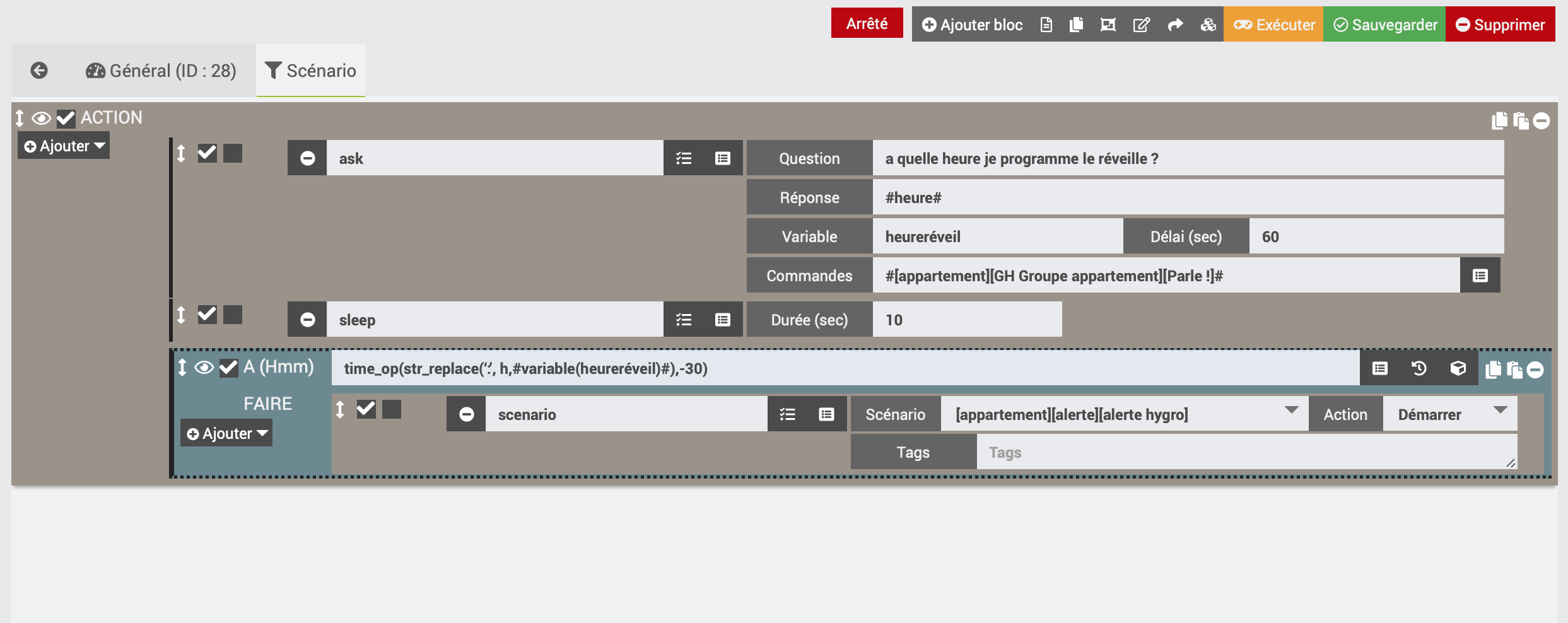Open action picker icon beside sleep field
This screenshot has width=1568, height=623.
point(684,319)
